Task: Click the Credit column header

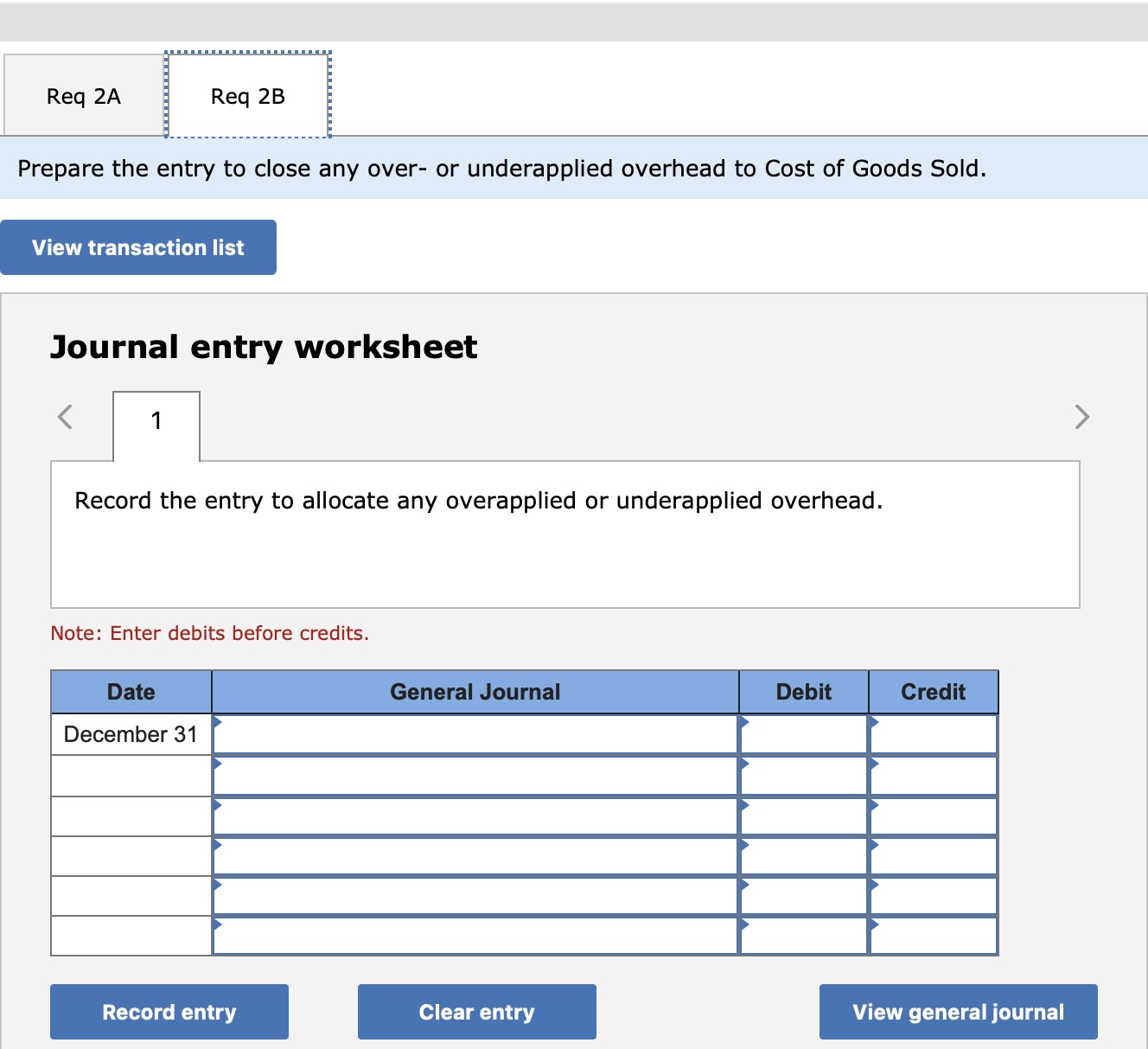Action: (x=934, y=692)
